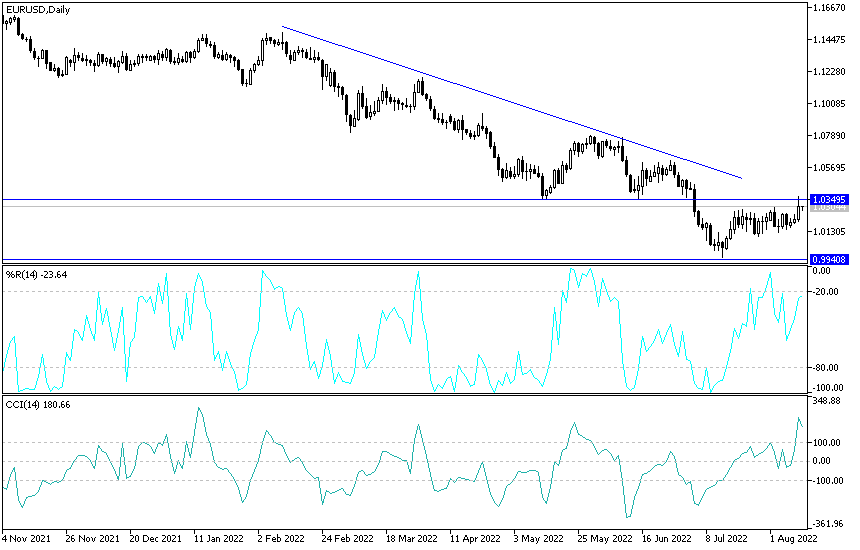Click the 1.03495 price level label

[829, 200]
